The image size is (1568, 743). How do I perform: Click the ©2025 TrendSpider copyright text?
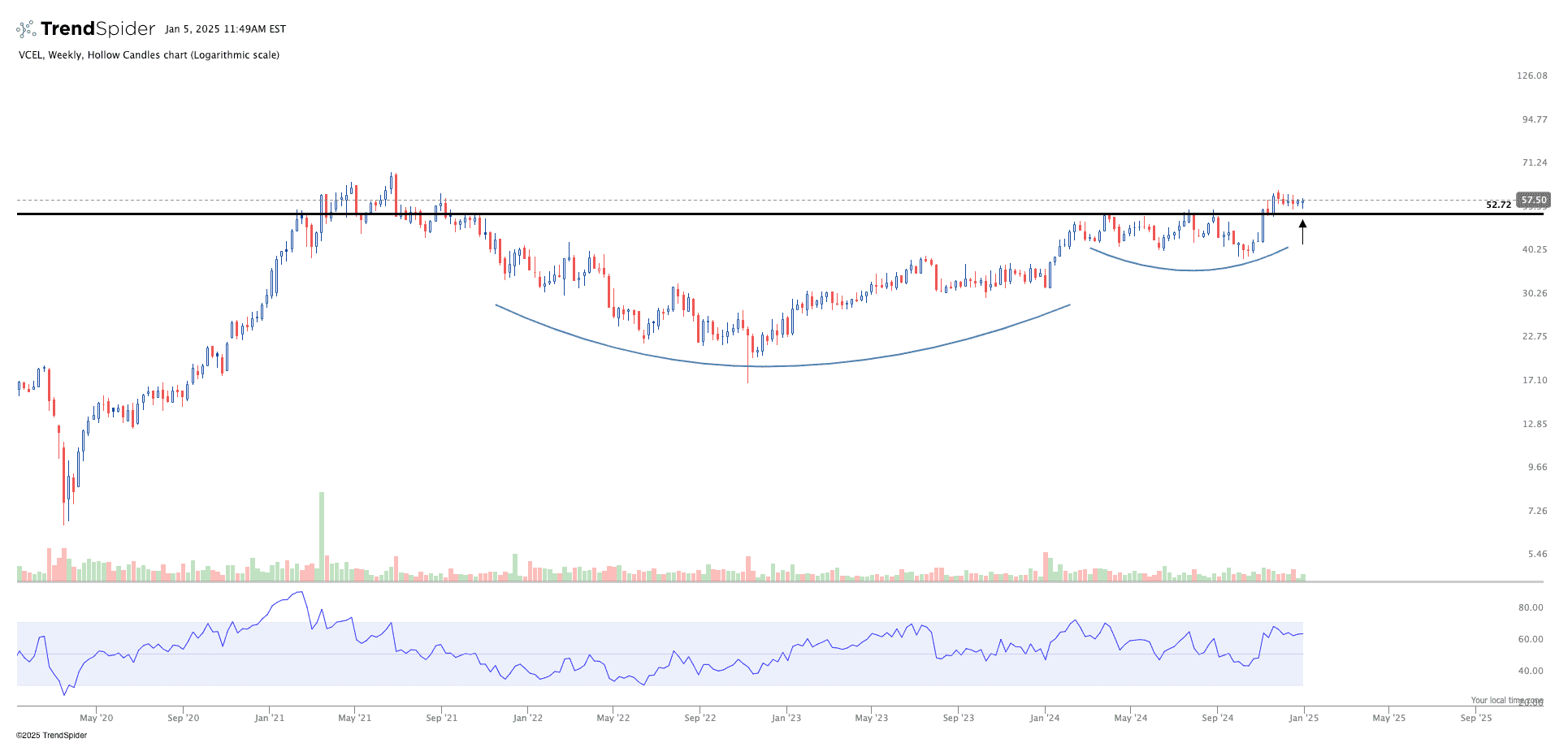51,736
